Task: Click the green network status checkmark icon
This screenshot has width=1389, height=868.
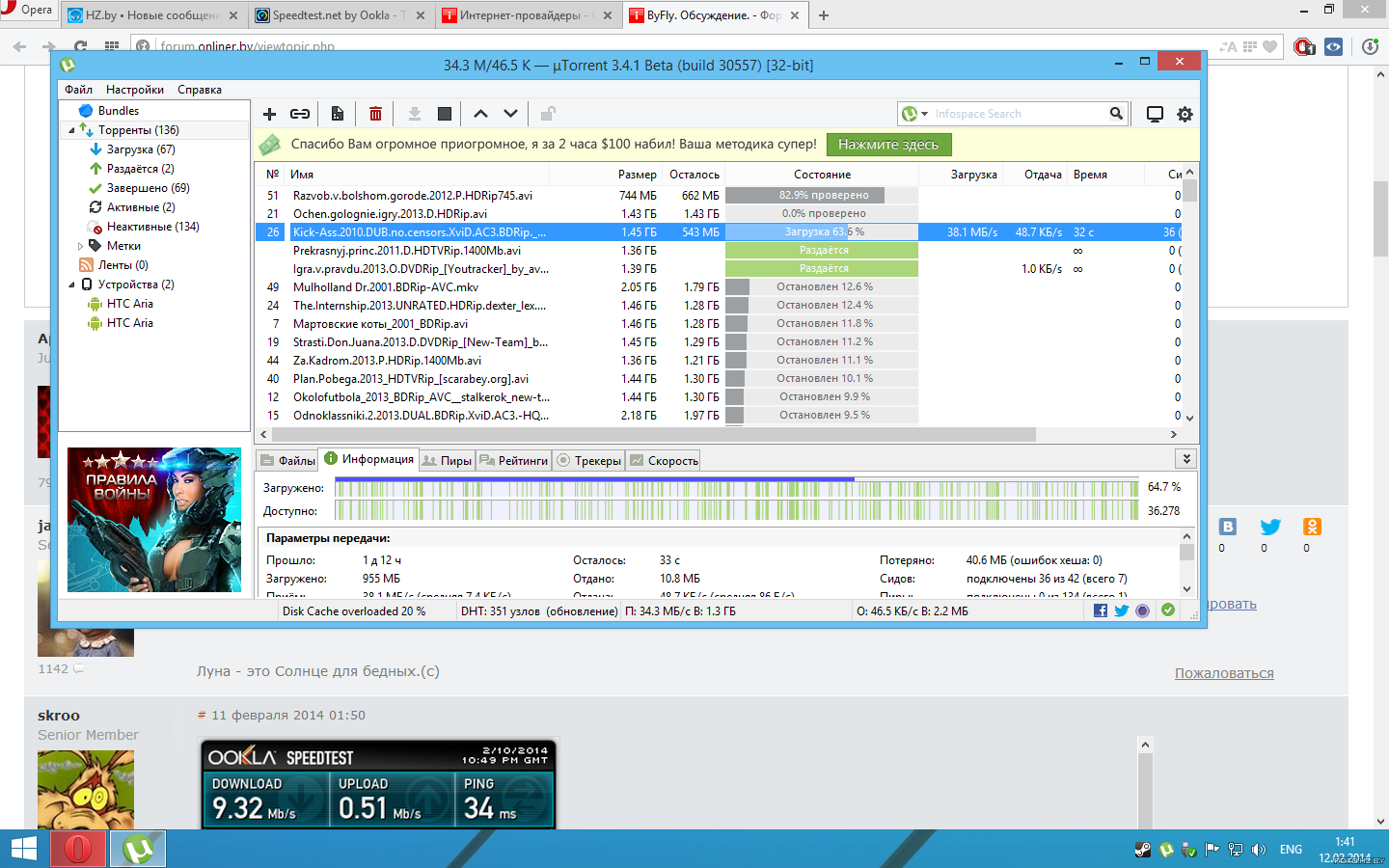Action: 1168,610
